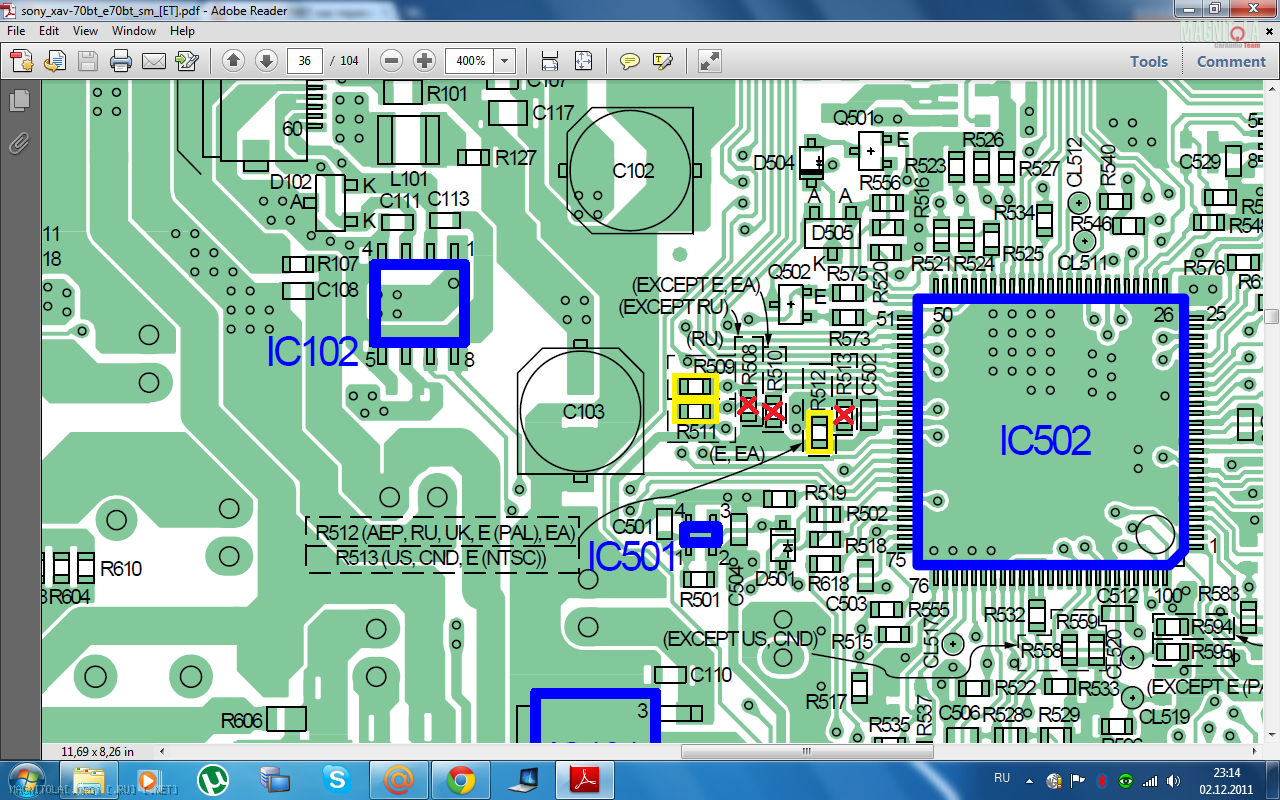Toggle fit one full page view
This screenshot has height=800, width=1280.
pos(583,61)
